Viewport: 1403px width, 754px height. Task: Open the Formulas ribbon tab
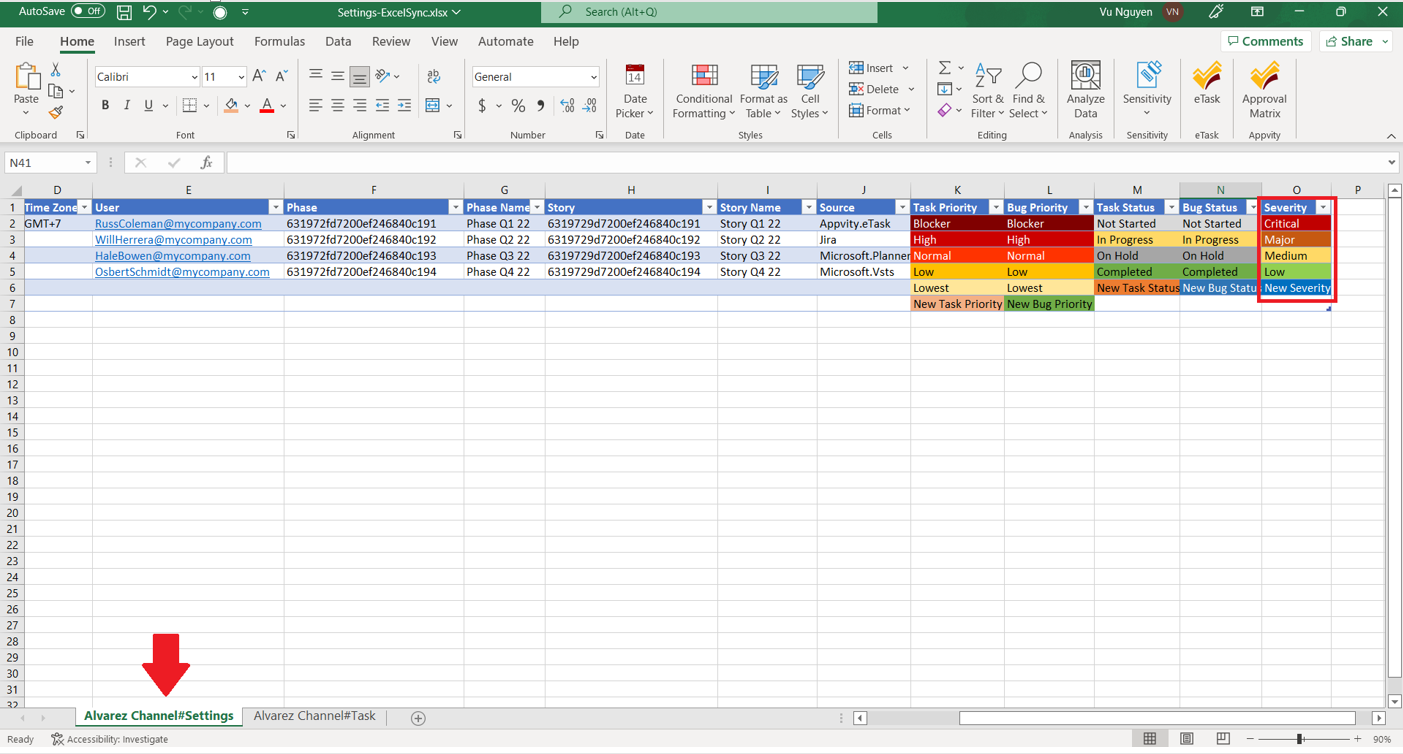pyautogui.click(x=279, y=41)
